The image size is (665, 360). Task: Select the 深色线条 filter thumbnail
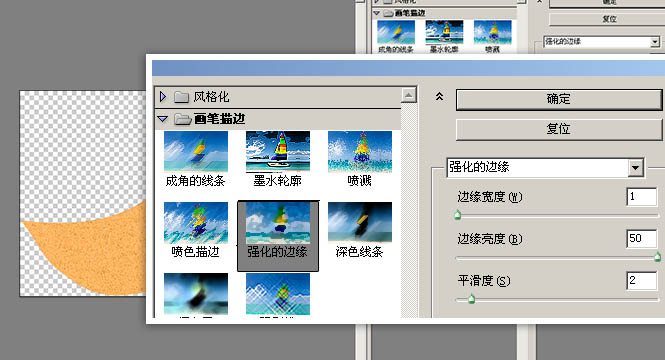[360, 223]
